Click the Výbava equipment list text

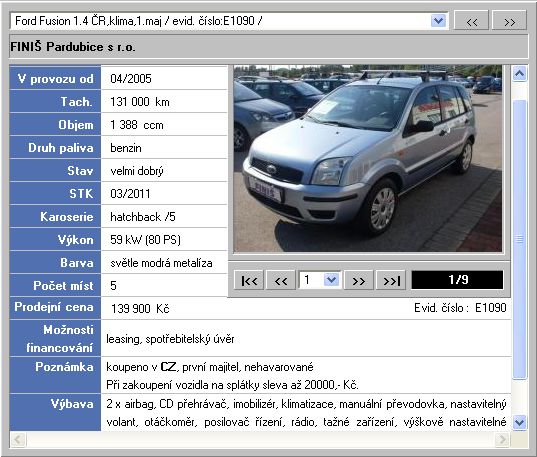306,413
